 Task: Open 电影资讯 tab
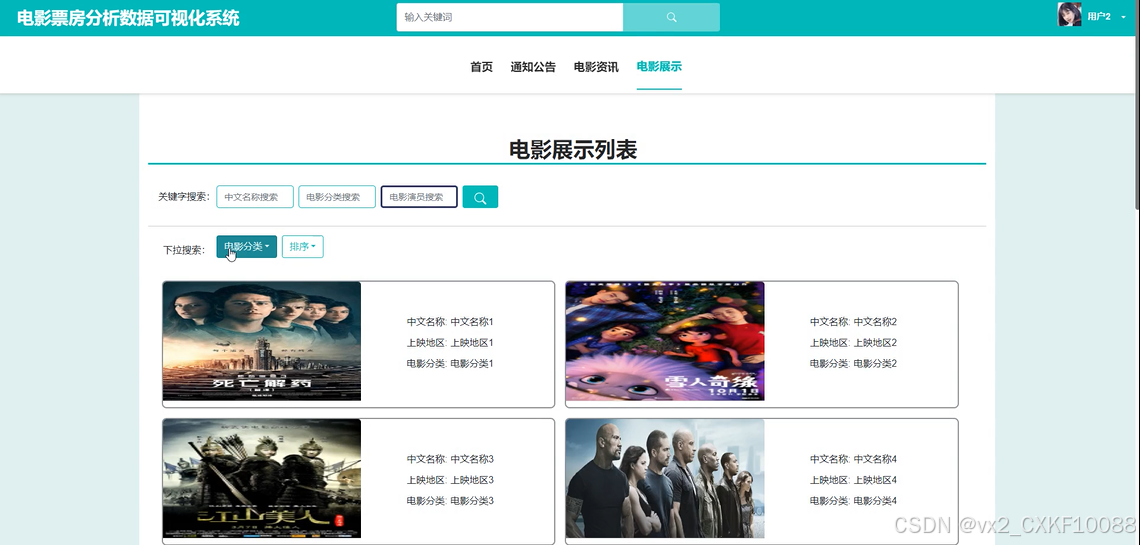tap(596, 67)
